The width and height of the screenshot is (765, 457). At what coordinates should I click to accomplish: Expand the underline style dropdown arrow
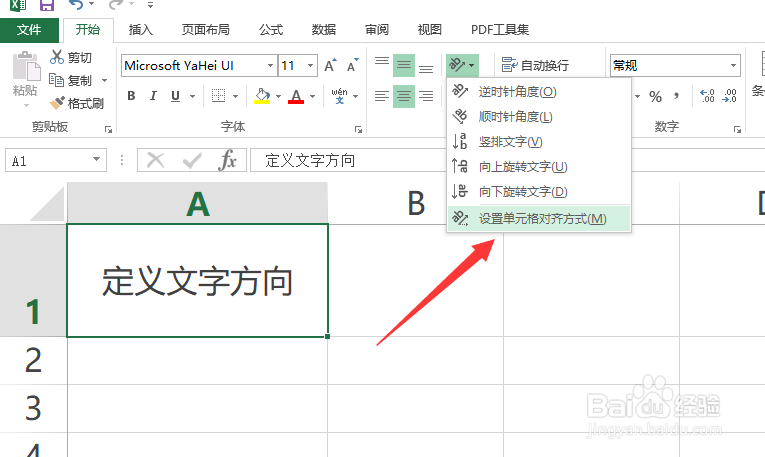(192, 96)
